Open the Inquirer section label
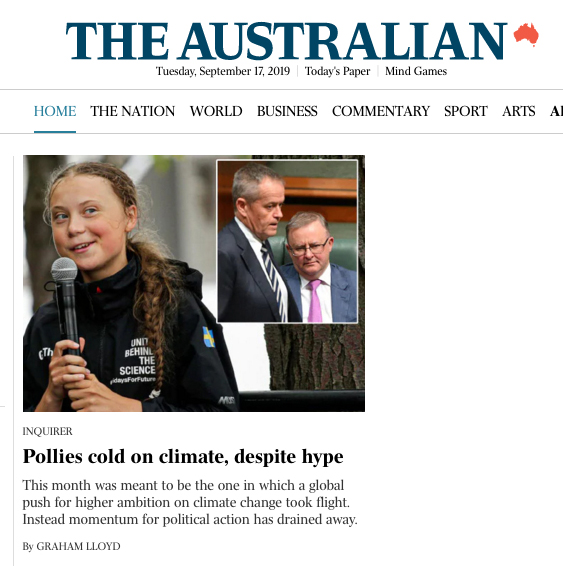The height and width of the screenshot is (566, 563). [47, 431]
